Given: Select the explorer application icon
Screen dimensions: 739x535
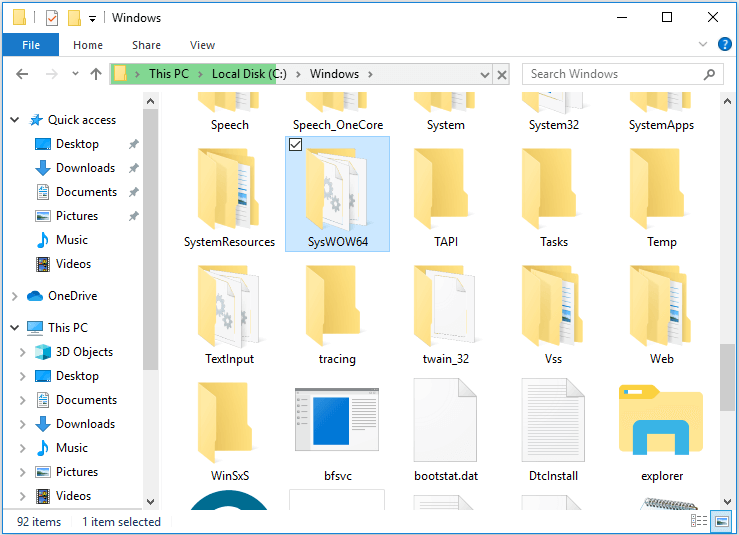Looking at the screenshot, I should 661,420.
